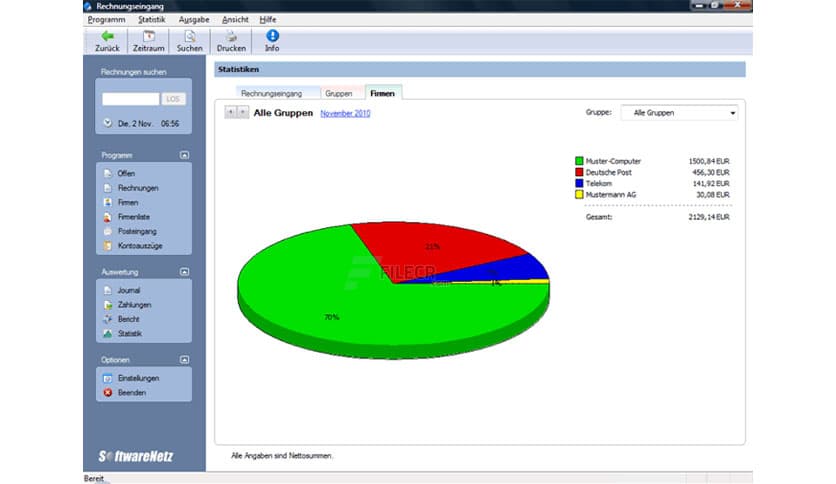Collapse the Auswertung panel

[x=184, y=272]
